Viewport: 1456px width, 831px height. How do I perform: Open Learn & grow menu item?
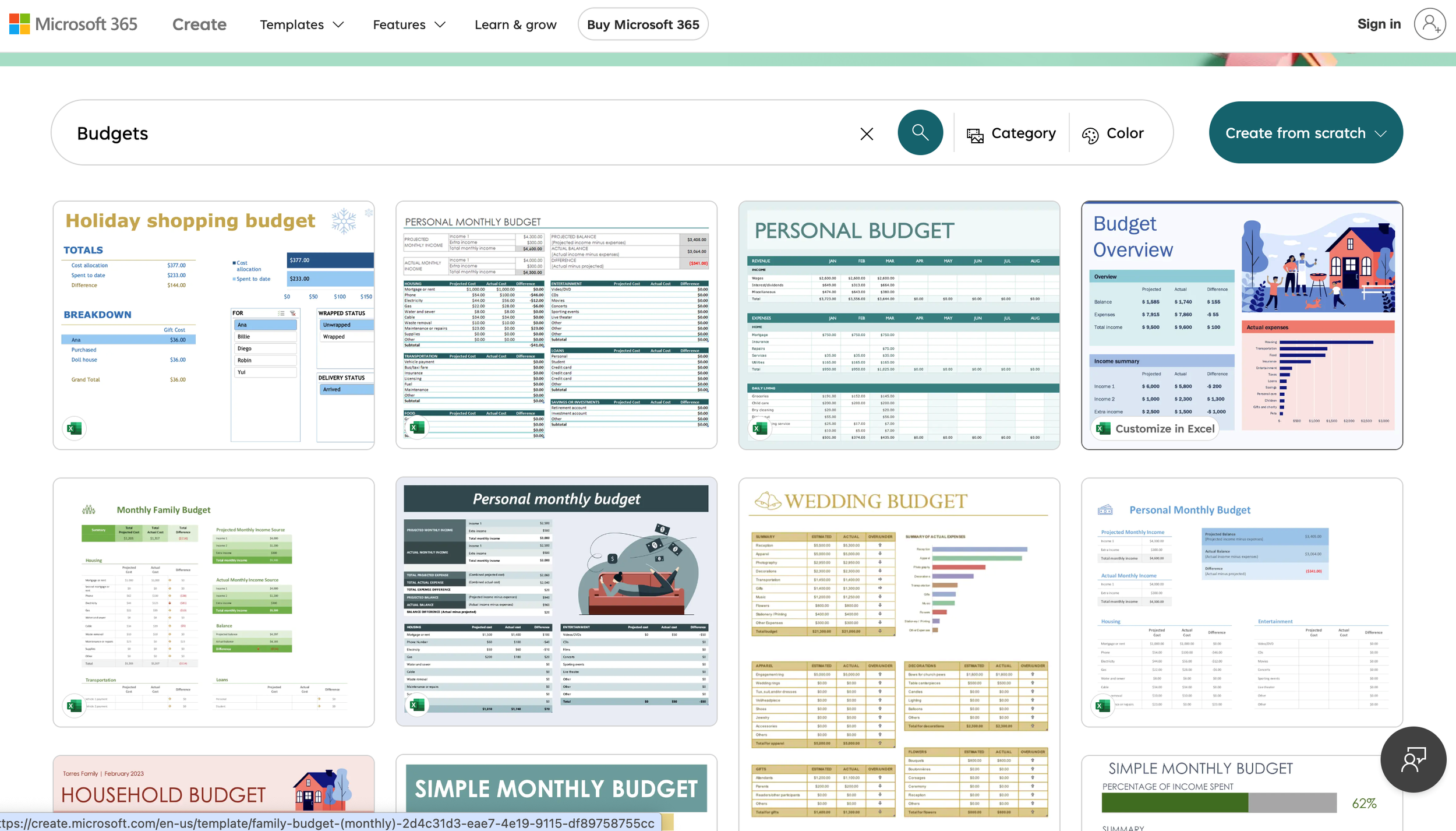[515, 24]
